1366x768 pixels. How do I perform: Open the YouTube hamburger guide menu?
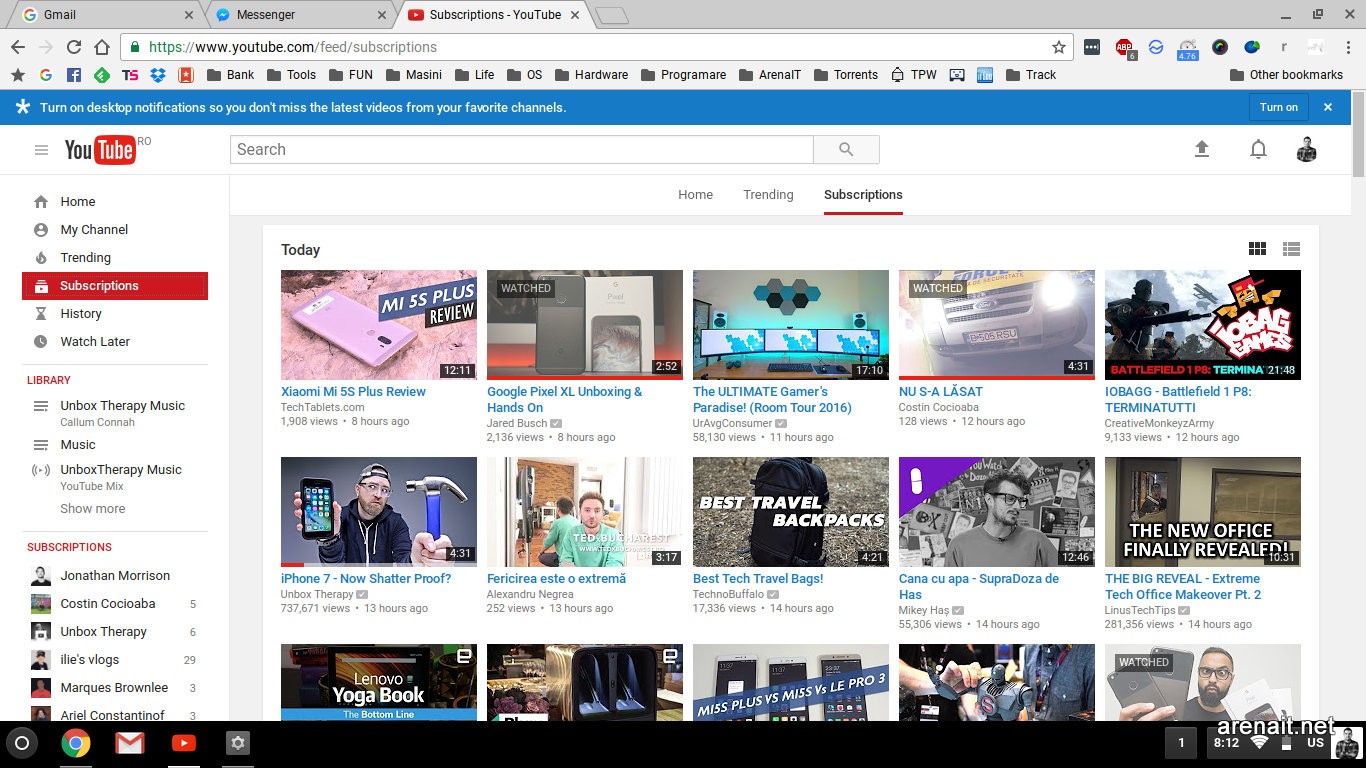[x=41, y=150]
